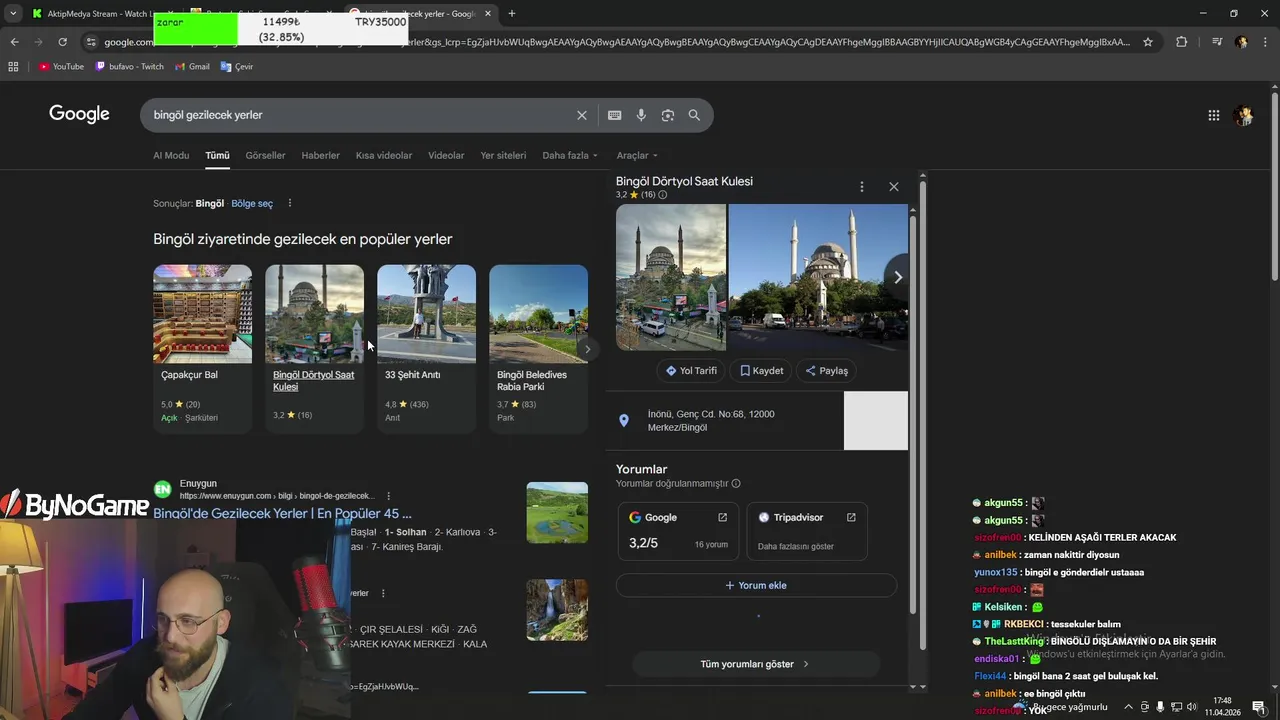Open the YouTube bookmark
The image size is (1280, 720).
point(61,66)
